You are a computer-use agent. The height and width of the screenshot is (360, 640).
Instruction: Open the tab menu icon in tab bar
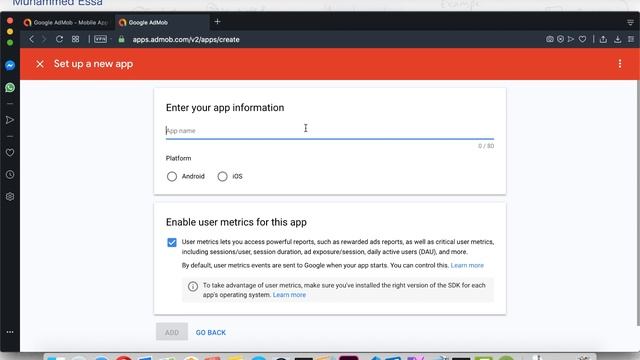point(631,22)
